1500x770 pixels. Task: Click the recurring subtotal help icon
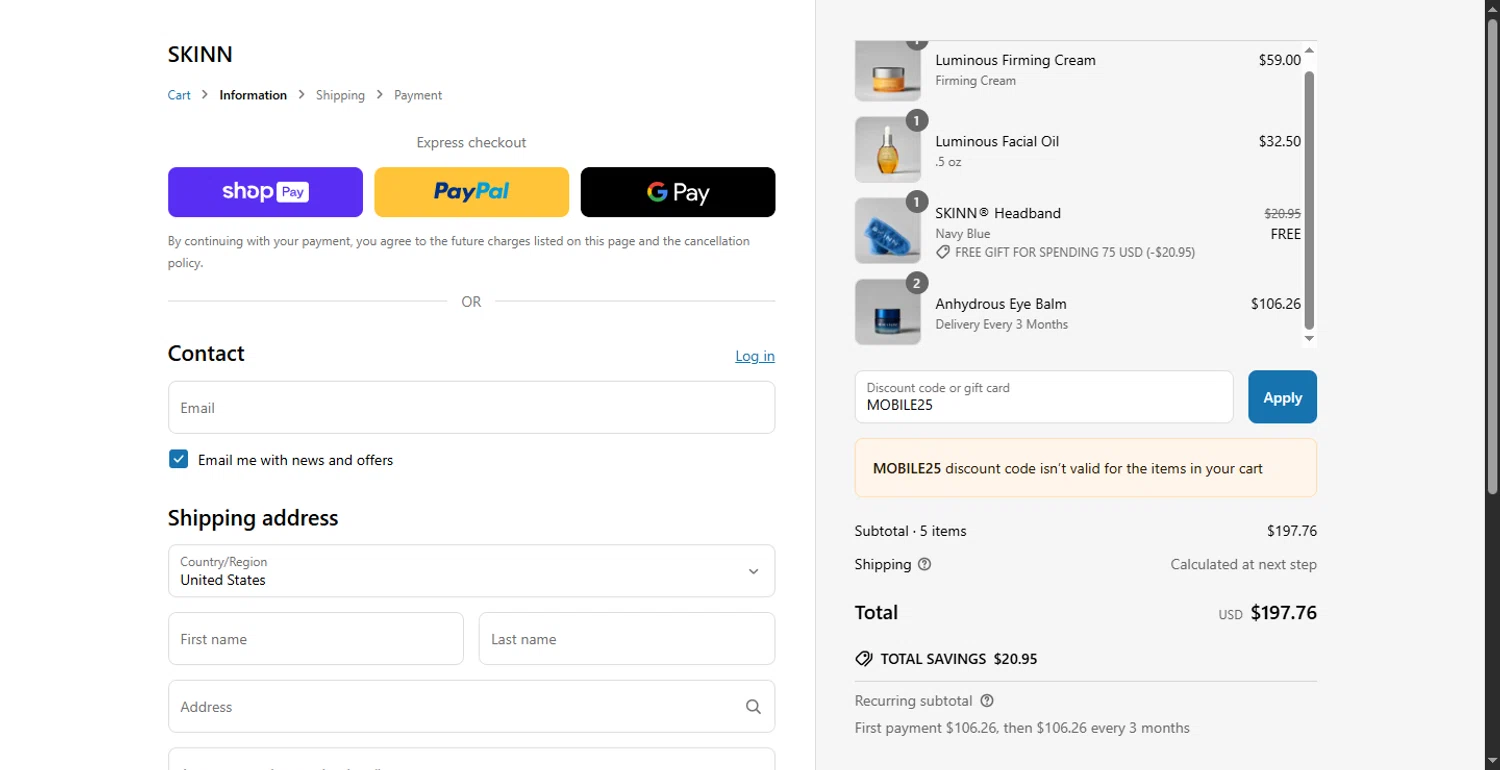click(987, 701)
